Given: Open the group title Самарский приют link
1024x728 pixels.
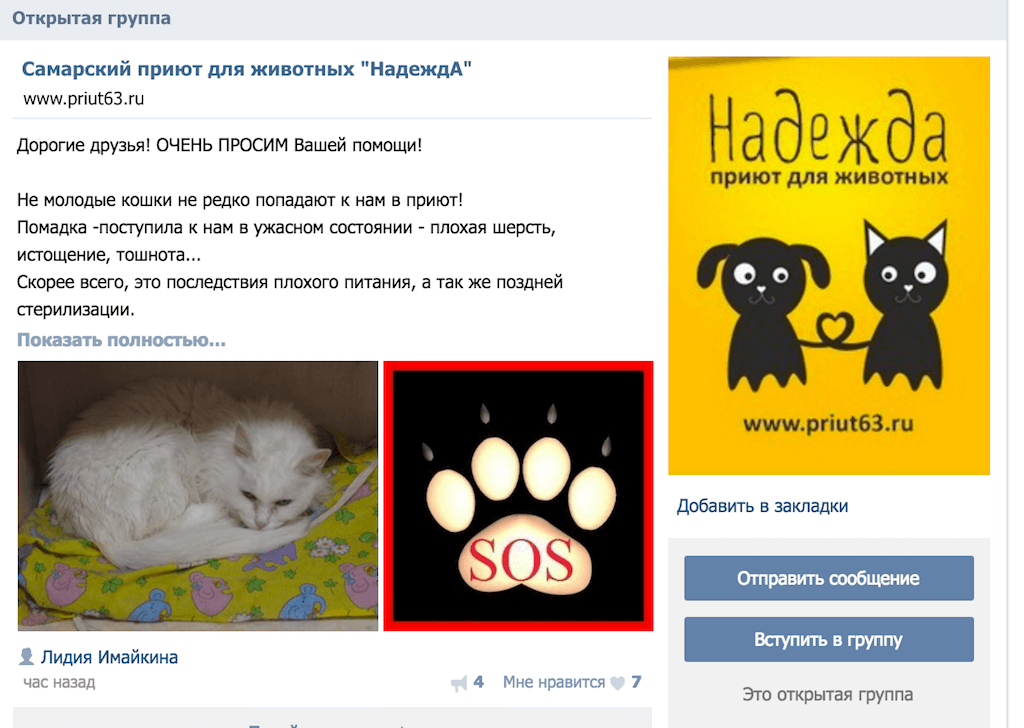Looking at the screenshot, I should [247, 69].
